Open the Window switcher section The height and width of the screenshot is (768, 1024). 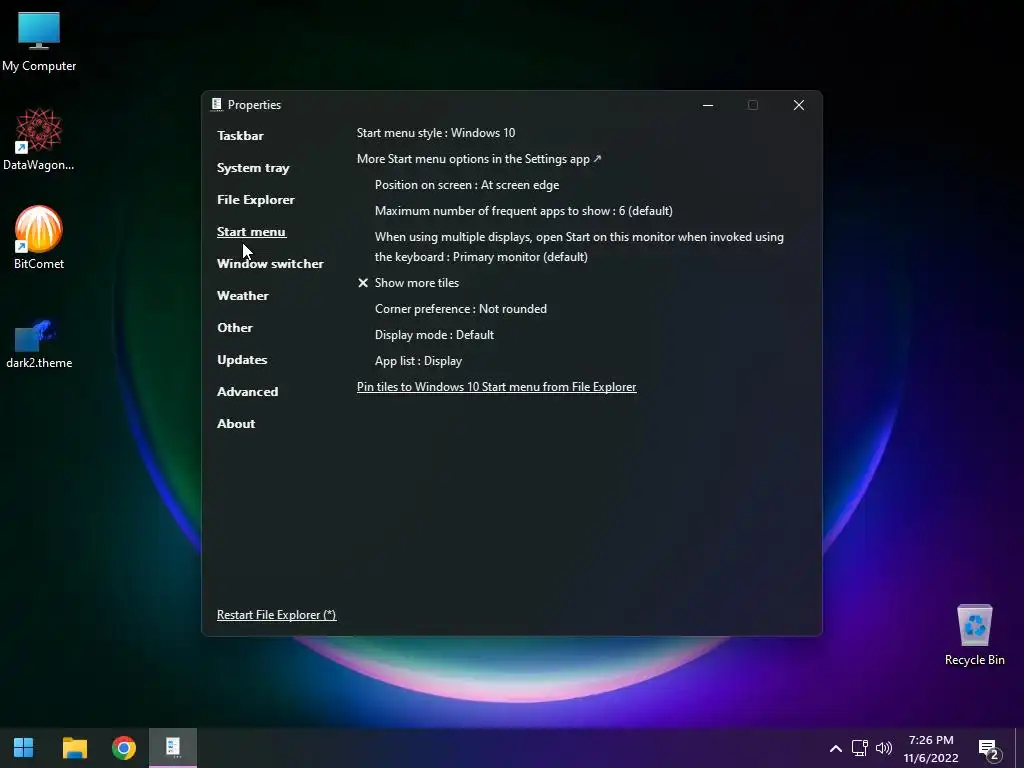270,264
